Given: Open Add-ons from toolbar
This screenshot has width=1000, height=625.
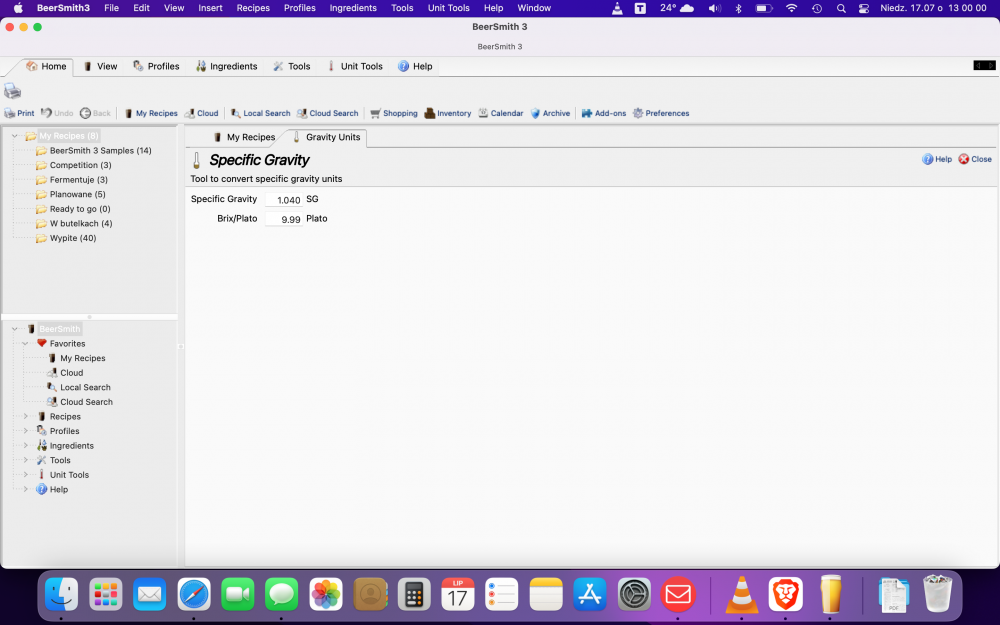Looking at the screenshot, I should [x=603, y=113].
